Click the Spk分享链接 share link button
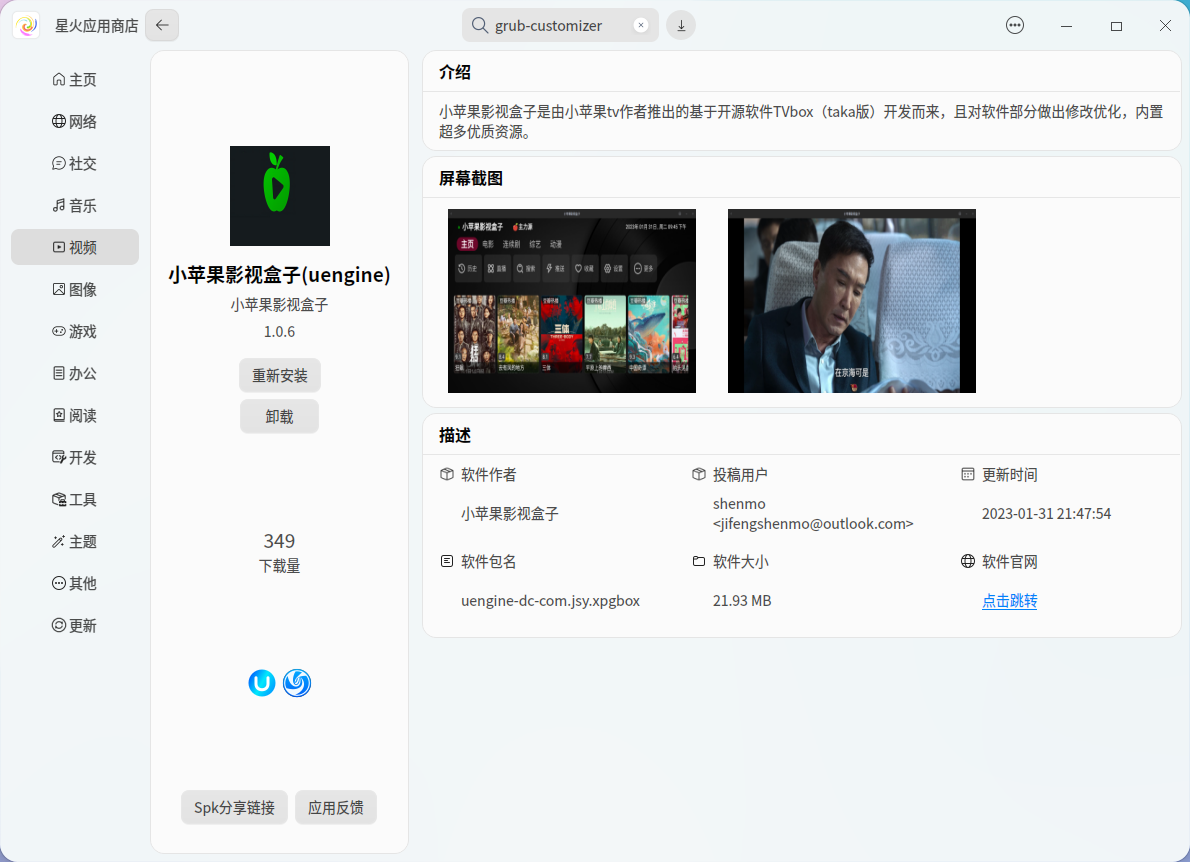Viewport: 1190px width, 862px height. (234, 807)
